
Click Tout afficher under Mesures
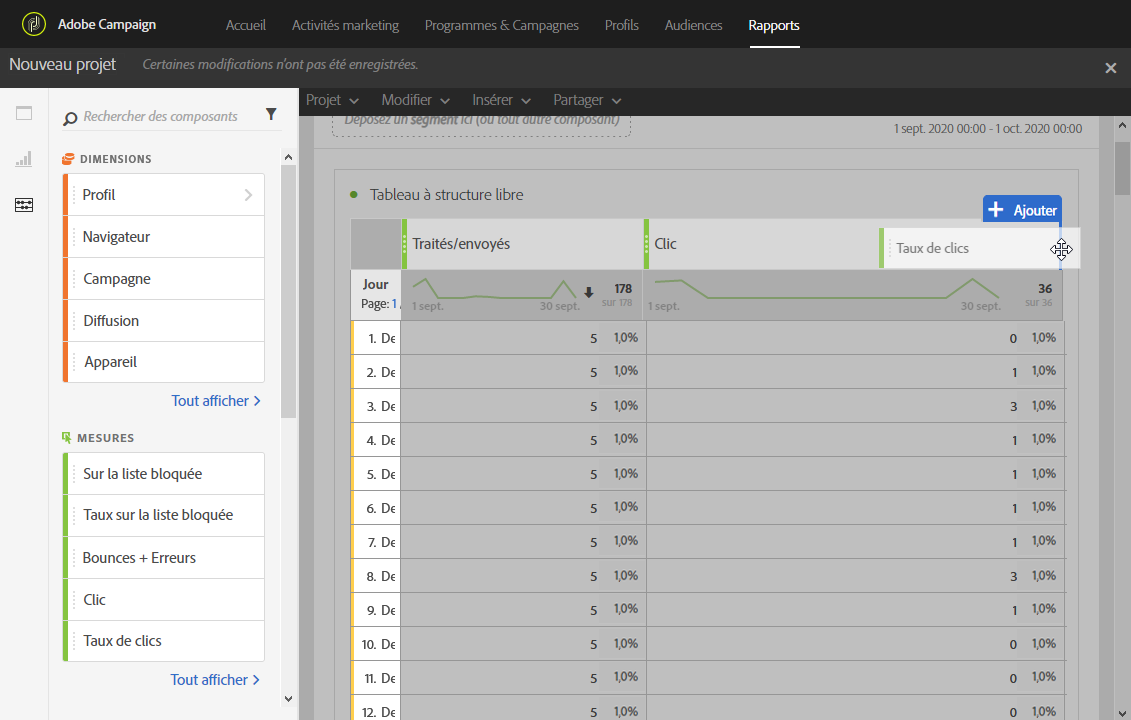click(215, 680)
